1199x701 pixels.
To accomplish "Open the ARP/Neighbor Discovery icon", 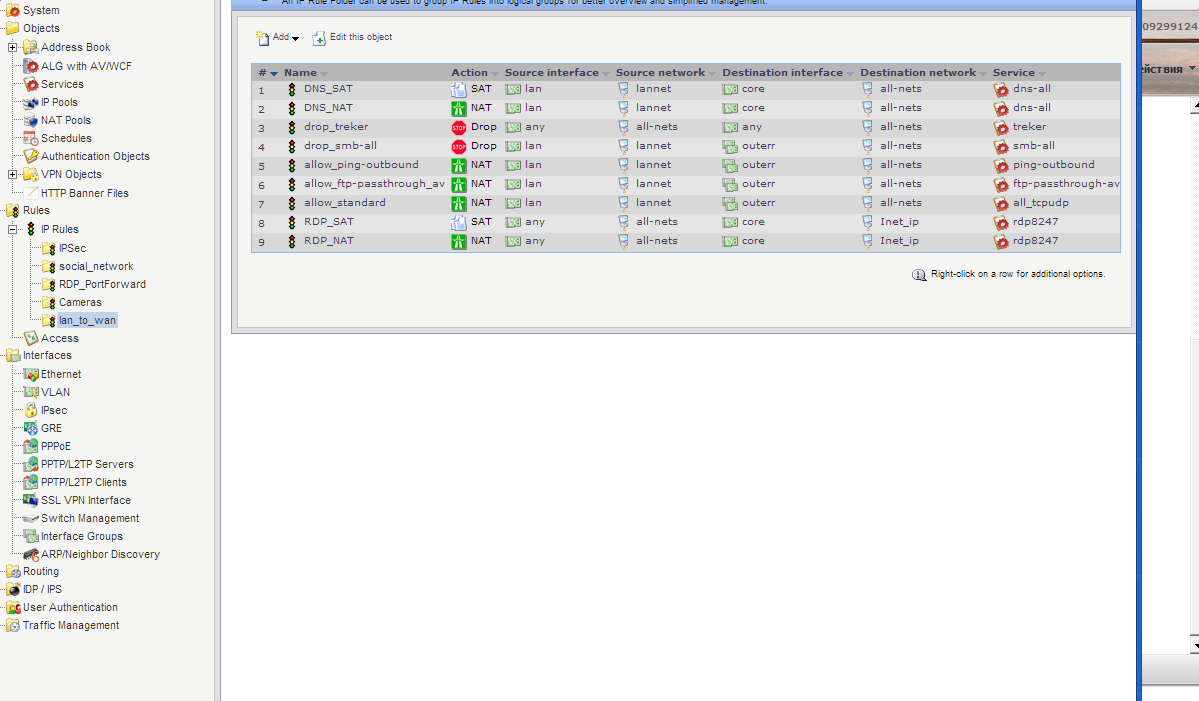I will 31,554.
